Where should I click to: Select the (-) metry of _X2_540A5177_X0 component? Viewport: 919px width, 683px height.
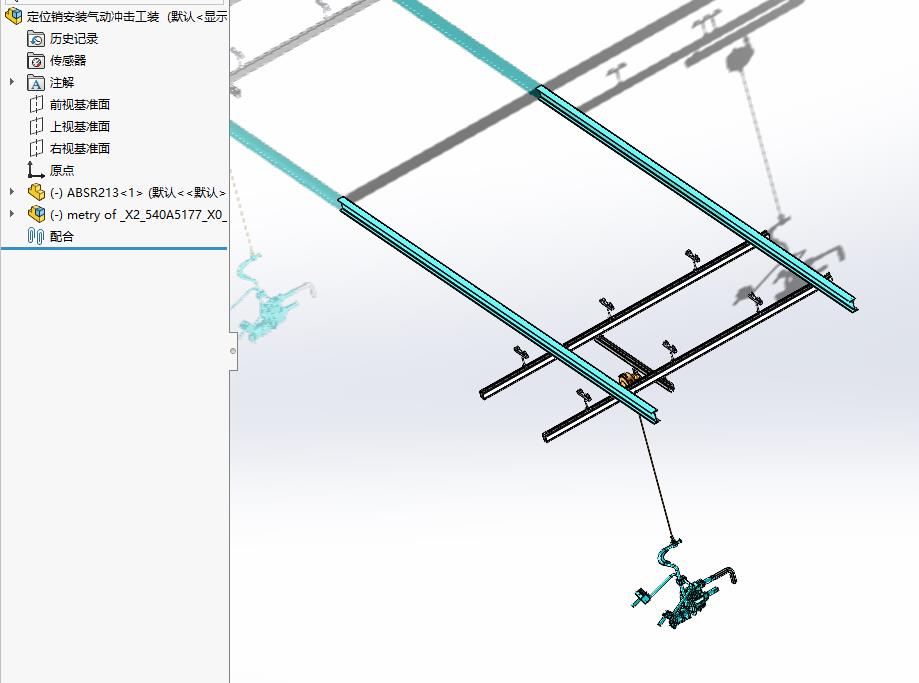(x=138, y=215)
